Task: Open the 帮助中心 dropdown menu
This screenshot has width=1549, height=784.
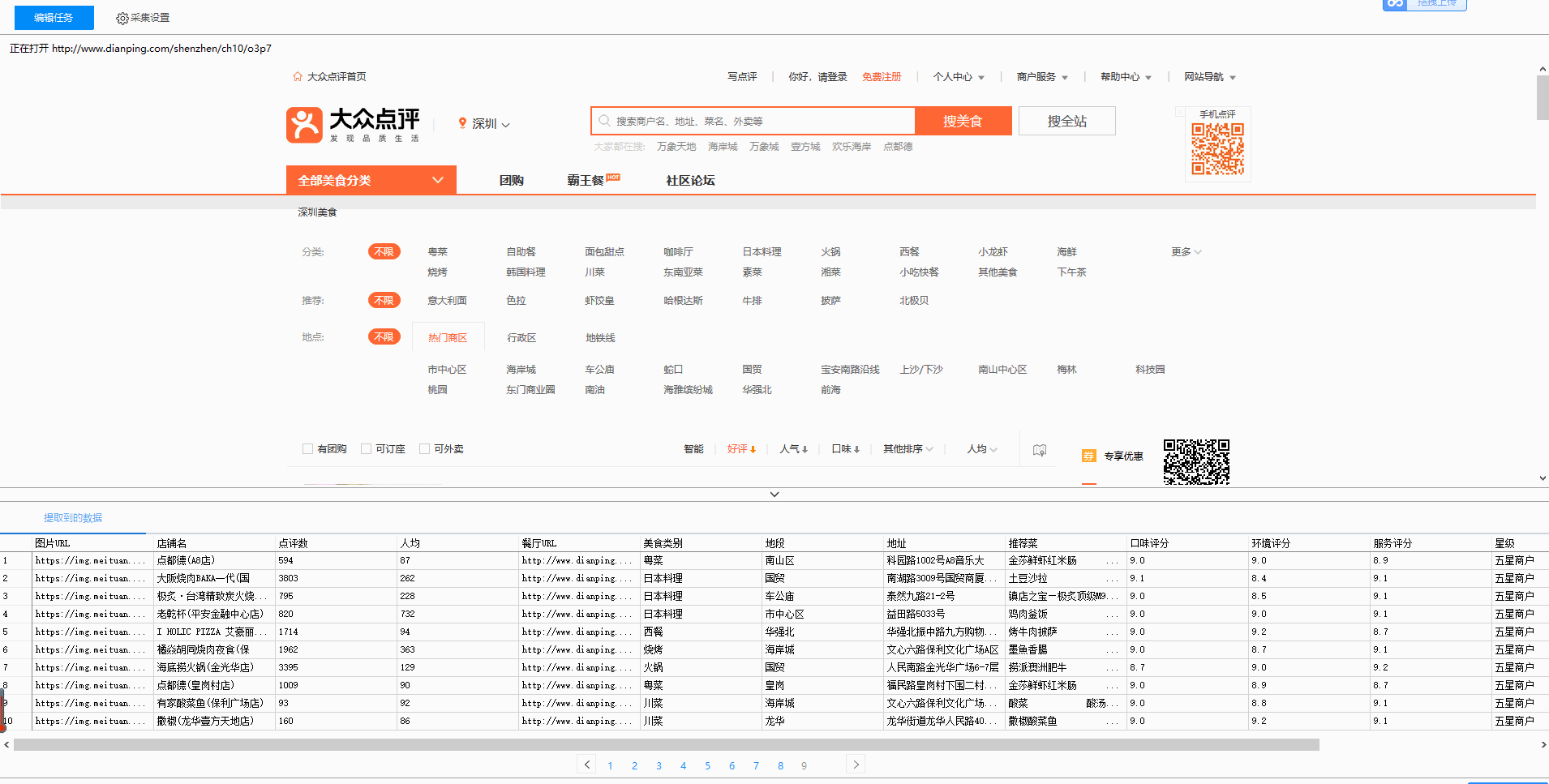Action: point(1126,77)
